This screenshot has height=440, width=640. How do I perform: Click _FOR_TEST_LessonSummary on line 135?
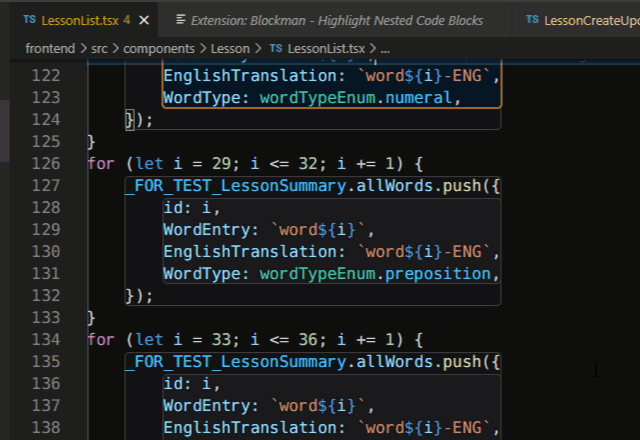236,362
